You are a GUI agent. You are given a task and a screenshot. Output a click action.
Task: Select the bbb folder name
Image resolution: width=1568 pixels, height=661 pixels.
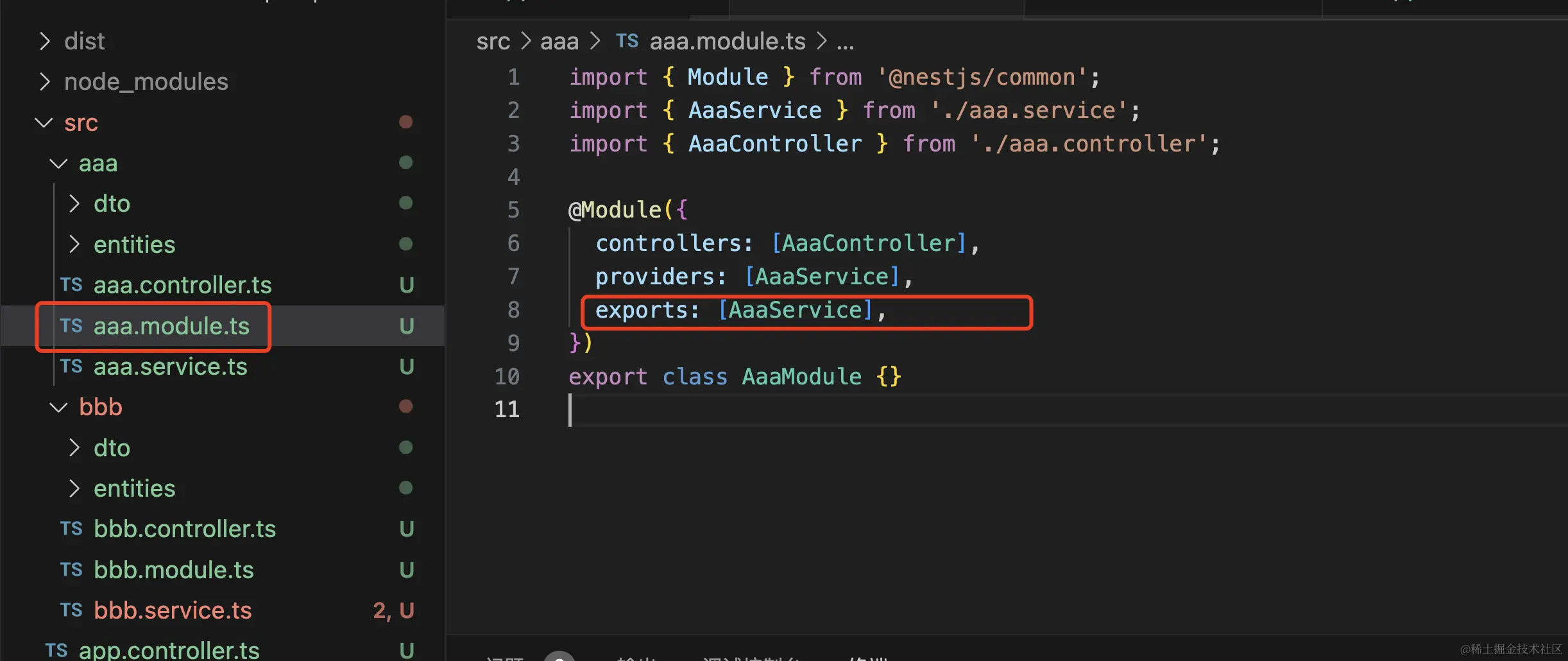[x=101, y=407]
